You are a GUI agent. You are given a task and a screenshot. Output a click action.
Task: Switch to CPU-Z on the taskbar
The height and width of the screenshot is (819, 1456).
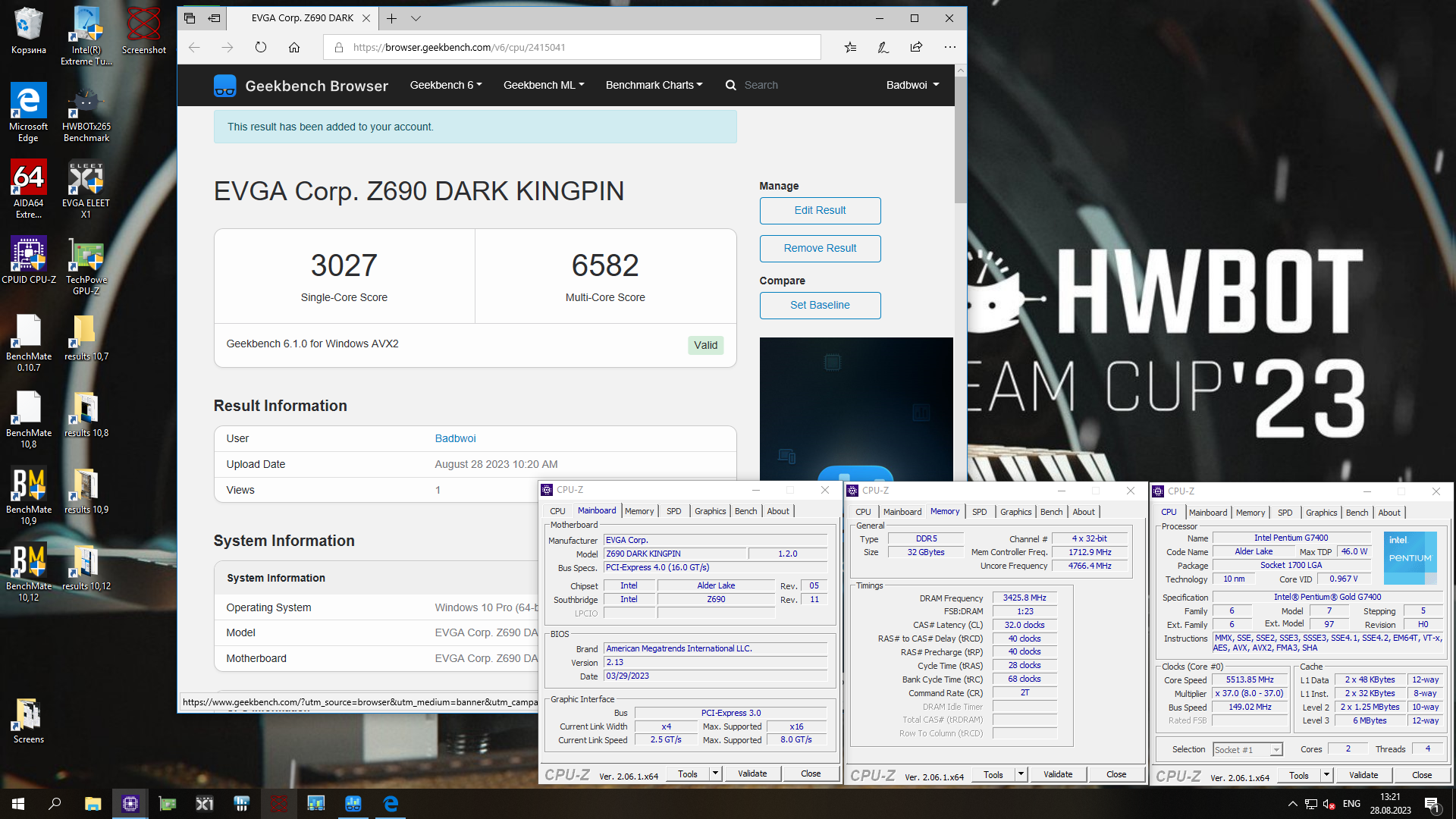tap(130, 804)
